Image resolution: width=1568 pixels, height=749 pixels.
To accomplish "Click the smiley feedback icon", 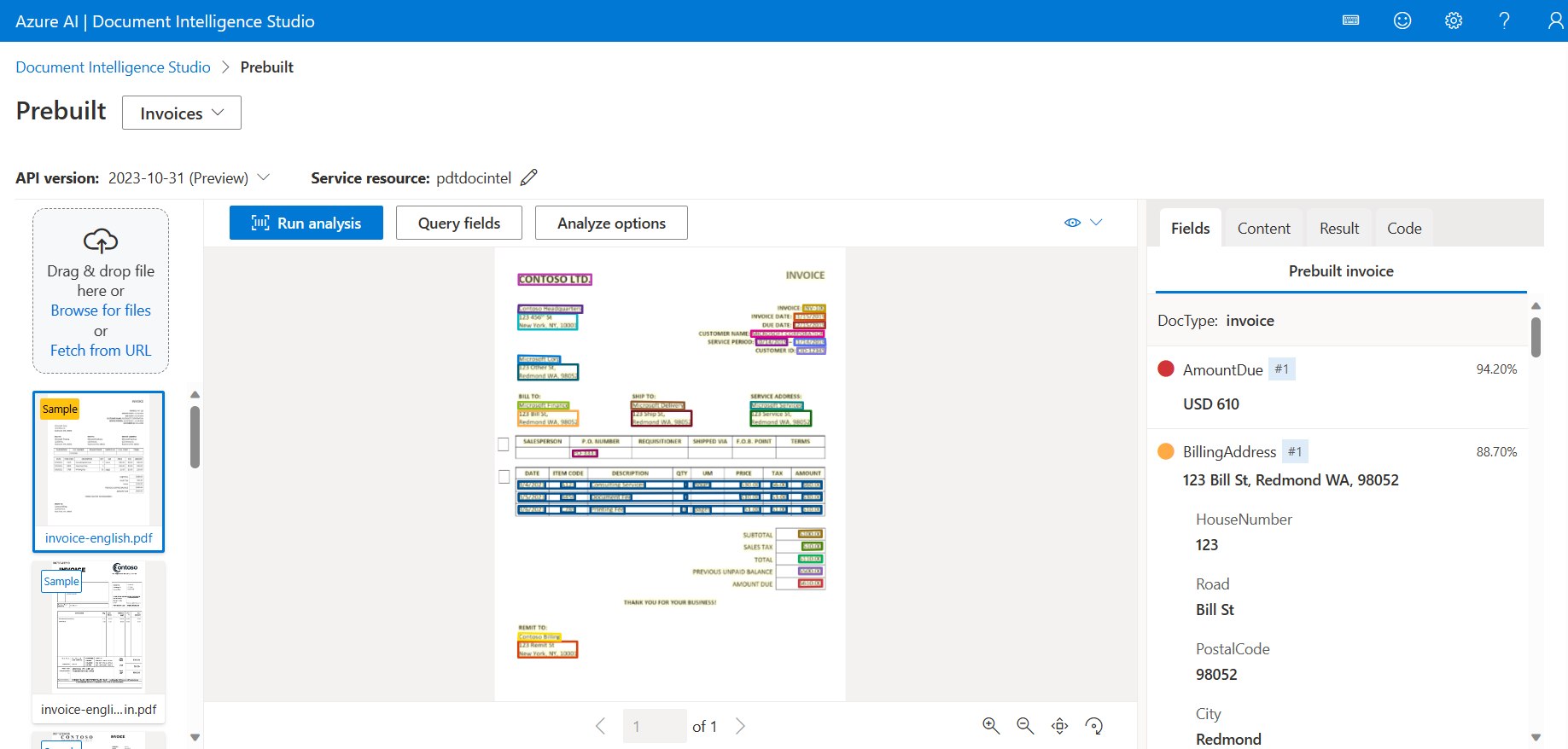I will pyautogui.click(x=1402, y=20).
